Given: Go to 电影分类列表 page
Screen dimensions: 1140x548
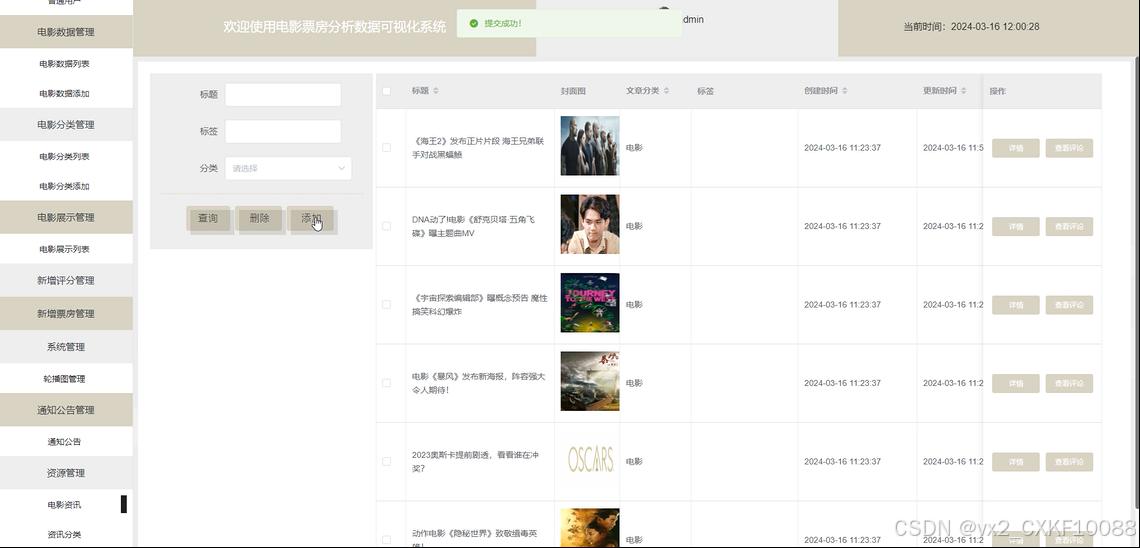Looking at the screenshot, I should pos(65,157).
